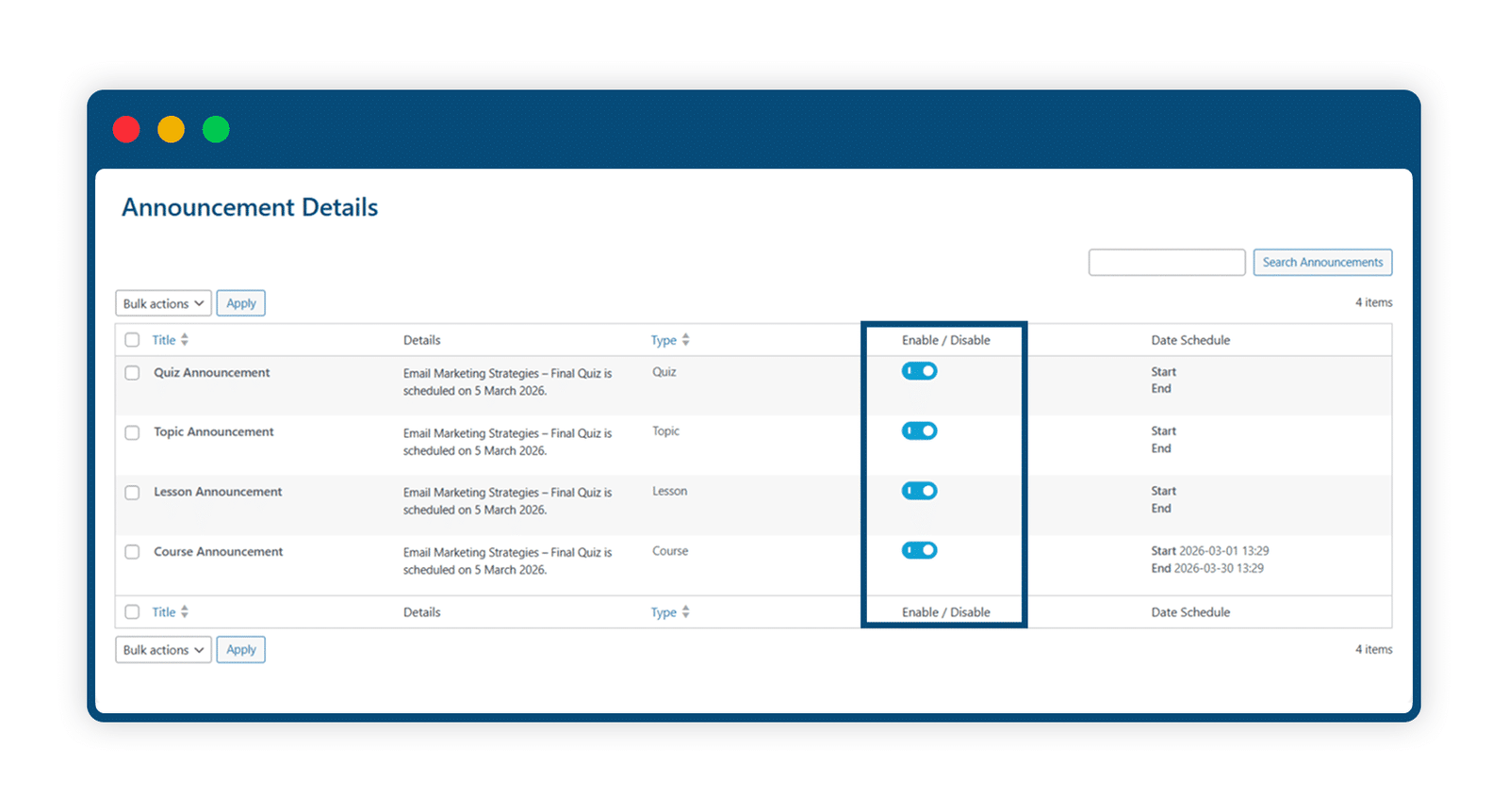
Task: Turn off the Lesson Announcement switch
Action: coord(919,491)
